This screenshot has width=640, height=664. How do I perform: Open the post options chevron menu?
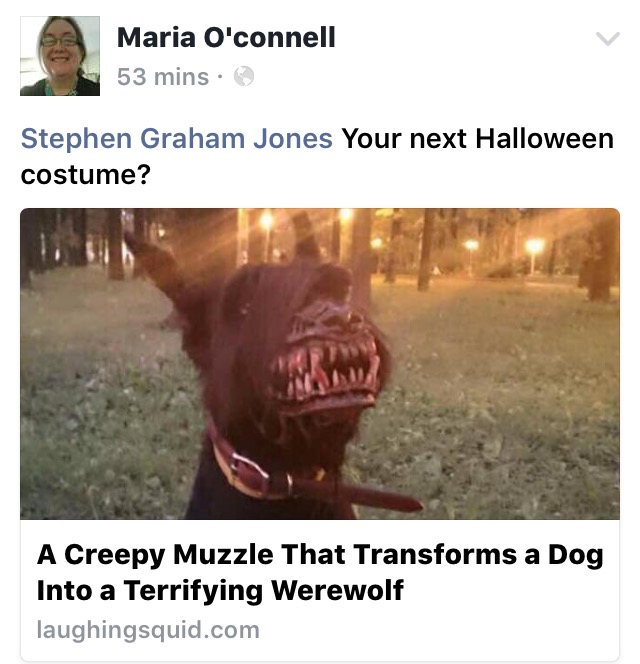(x=608, y=39)
